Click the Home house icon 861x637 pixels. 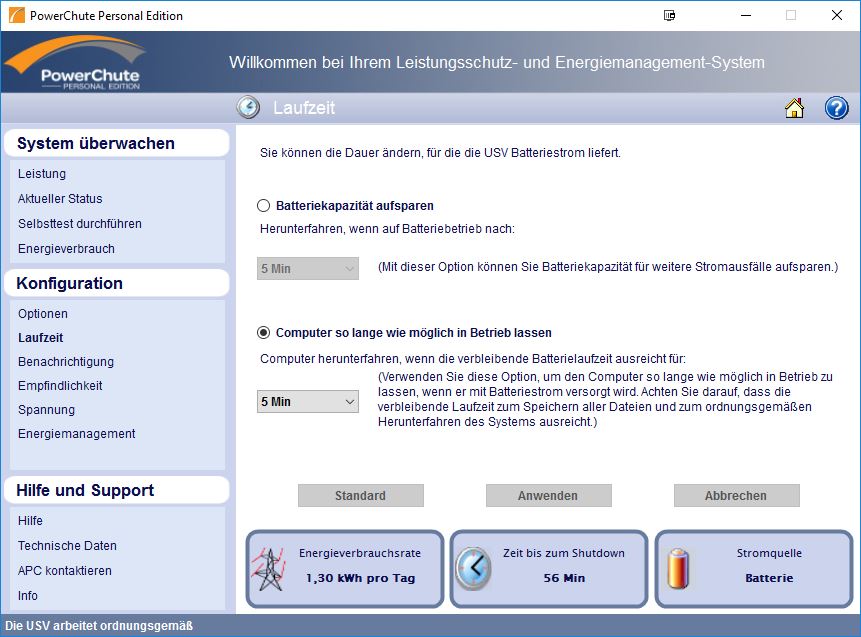tap(795, 108)
